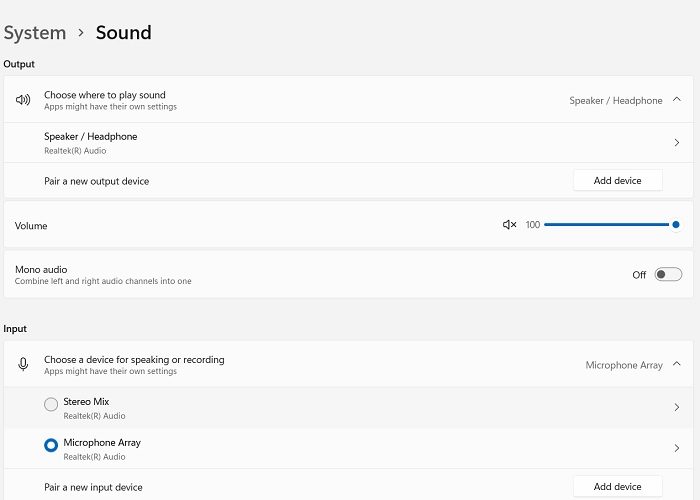Open Stereo Mix properties arrow
Image resolution: width=700 pixels, height=500 pixels.
click(676, 408)
